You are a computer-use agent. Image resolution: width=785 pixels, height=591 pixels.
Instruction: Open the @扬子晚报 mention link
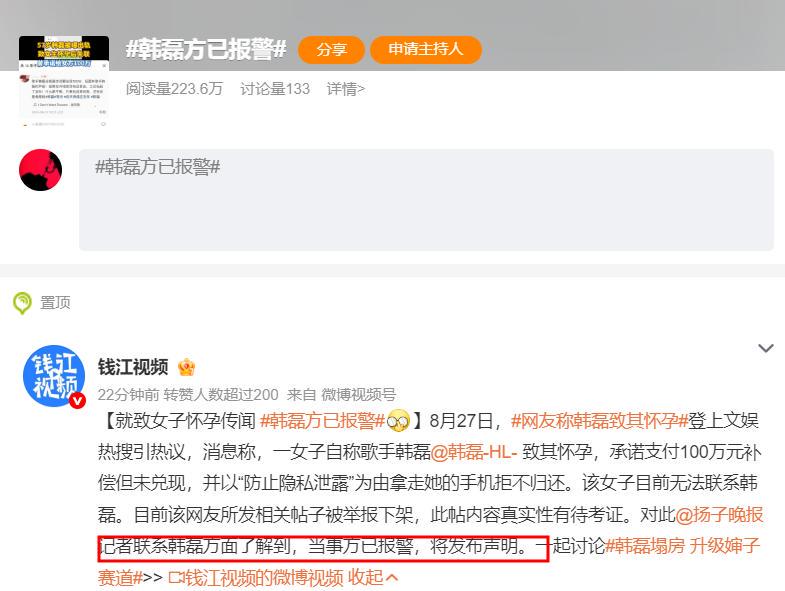(x=719, y=515)
